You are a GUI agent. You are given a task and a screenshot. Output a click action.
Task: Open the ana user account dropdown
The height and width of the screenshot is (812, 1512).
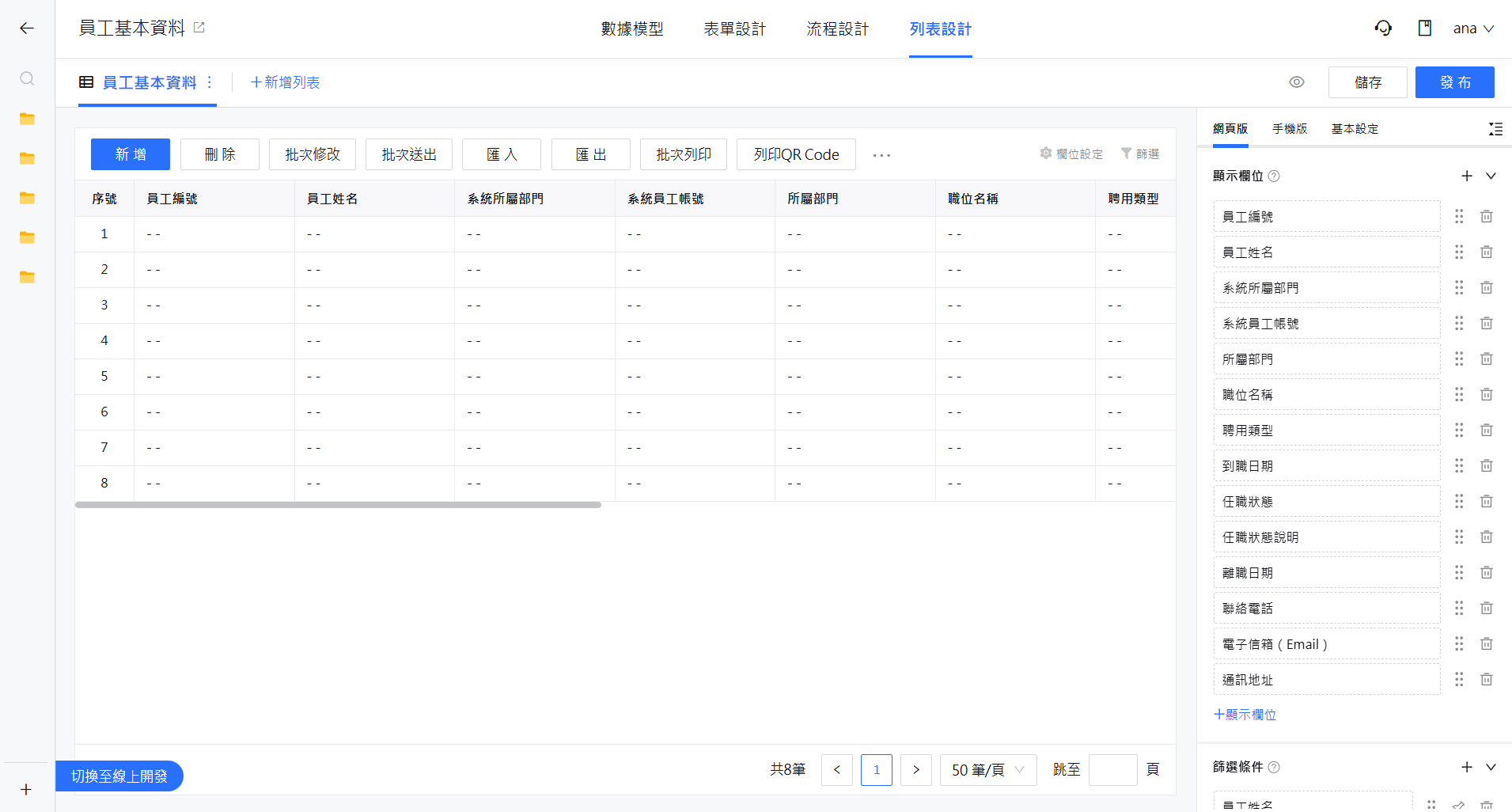coord(1474,28)
